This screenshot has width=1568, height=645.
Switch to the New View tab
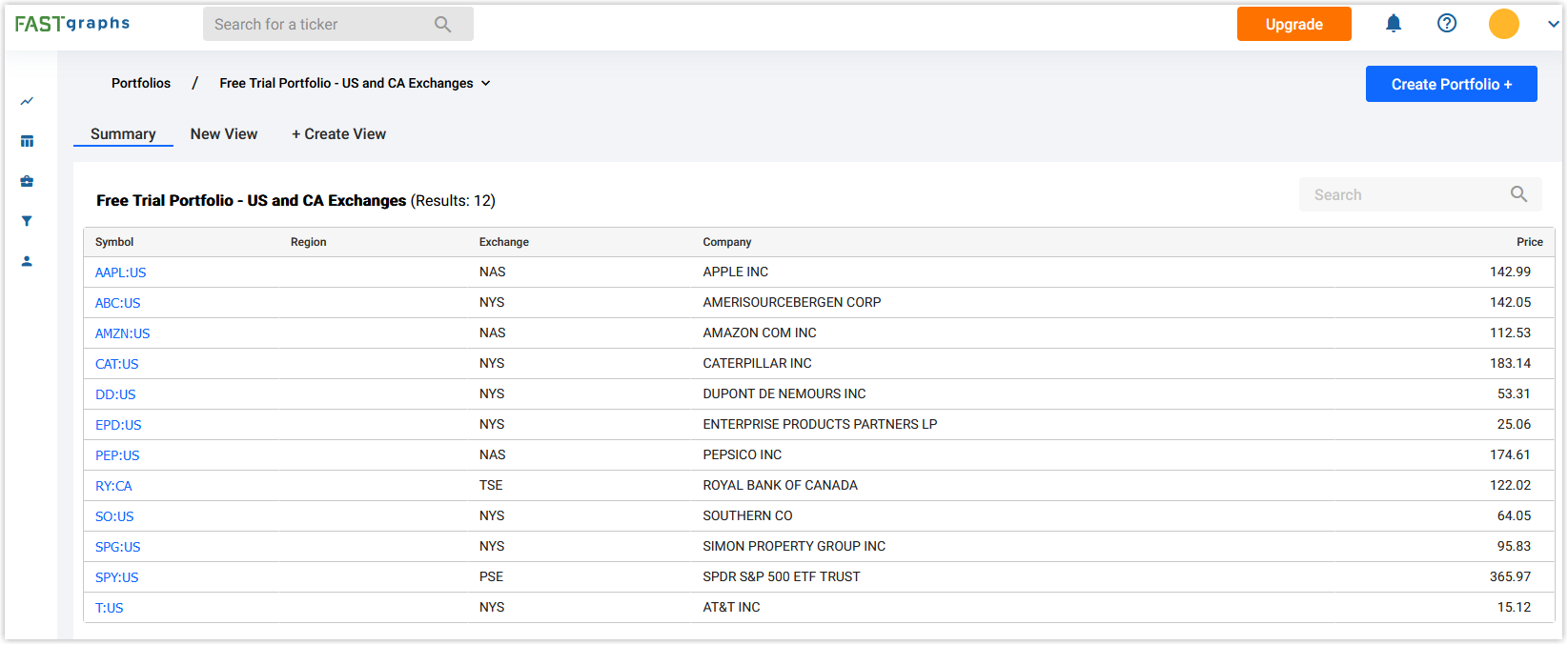coord(224,134)
